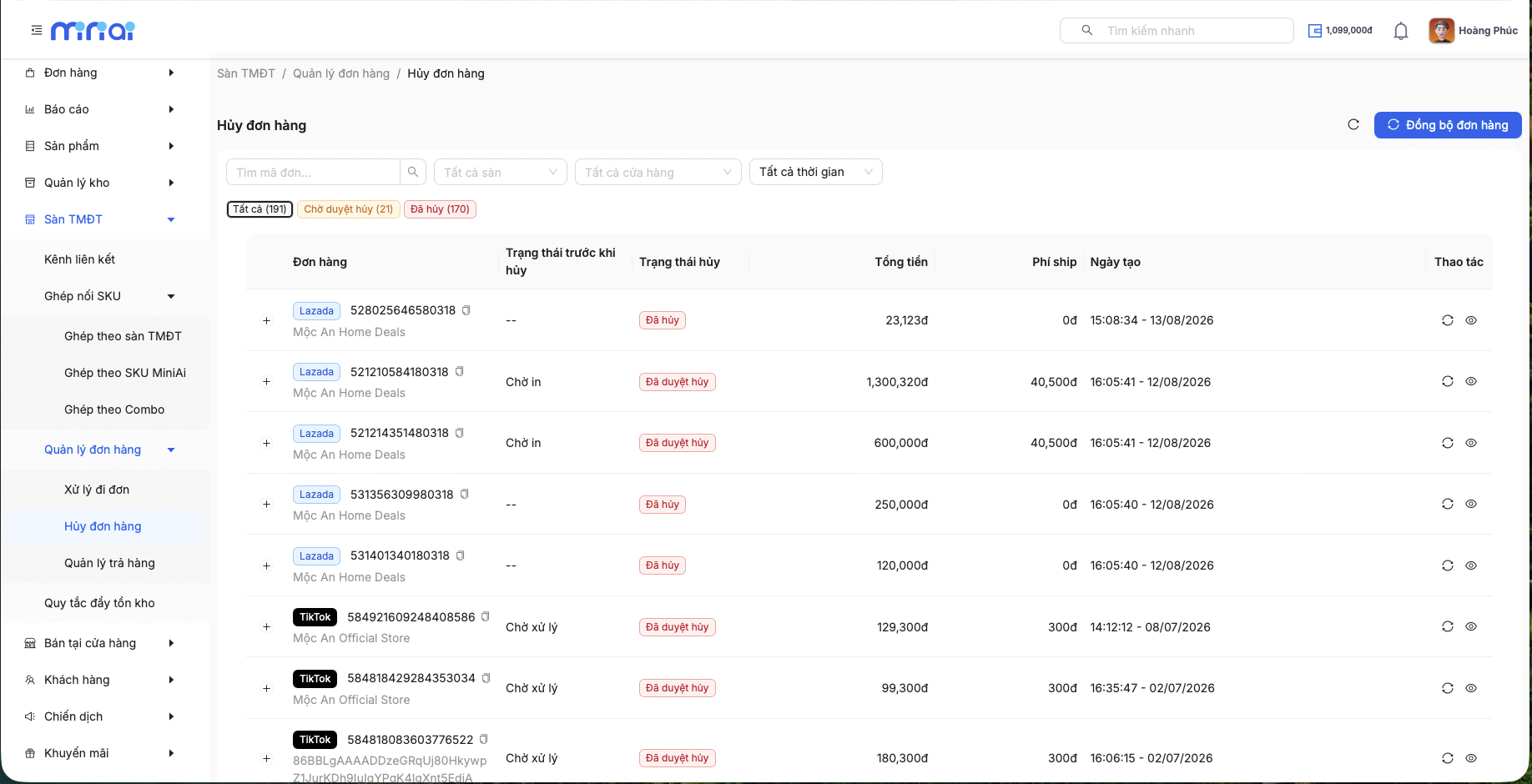This screenshot has height=784, width=1532.
Task: Click the Đồng bộ đơn hàng button
Action: (1448, 125)
